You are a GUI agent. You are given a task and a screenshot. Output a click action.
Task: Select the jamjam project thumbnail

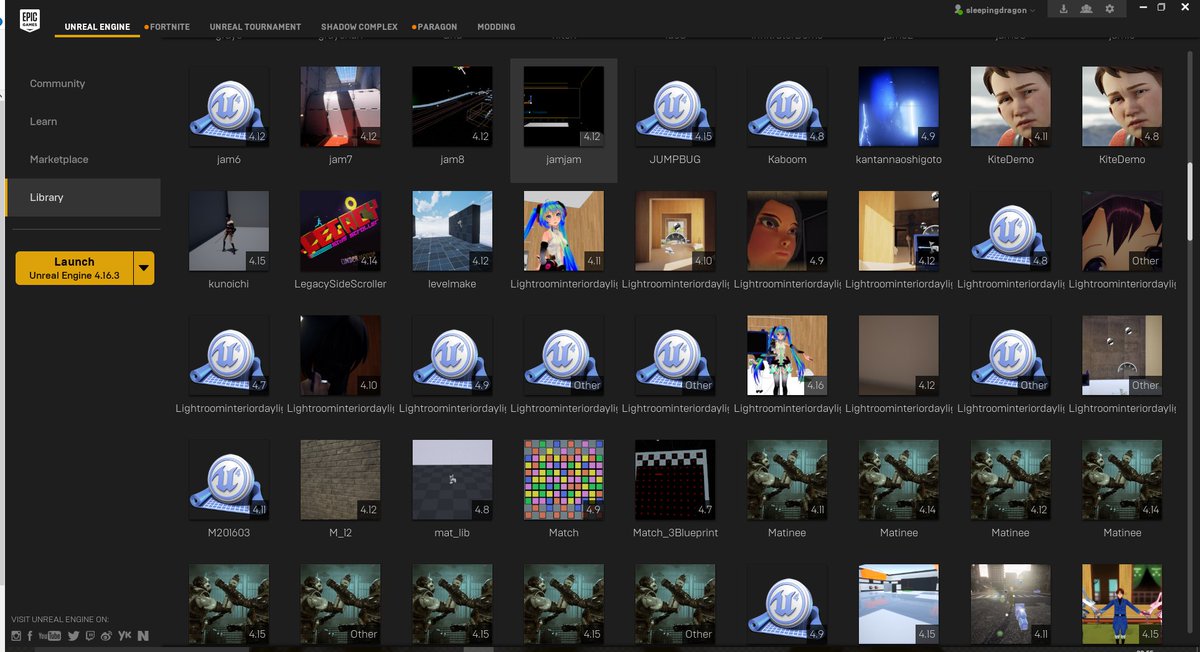tap(564, 107)
